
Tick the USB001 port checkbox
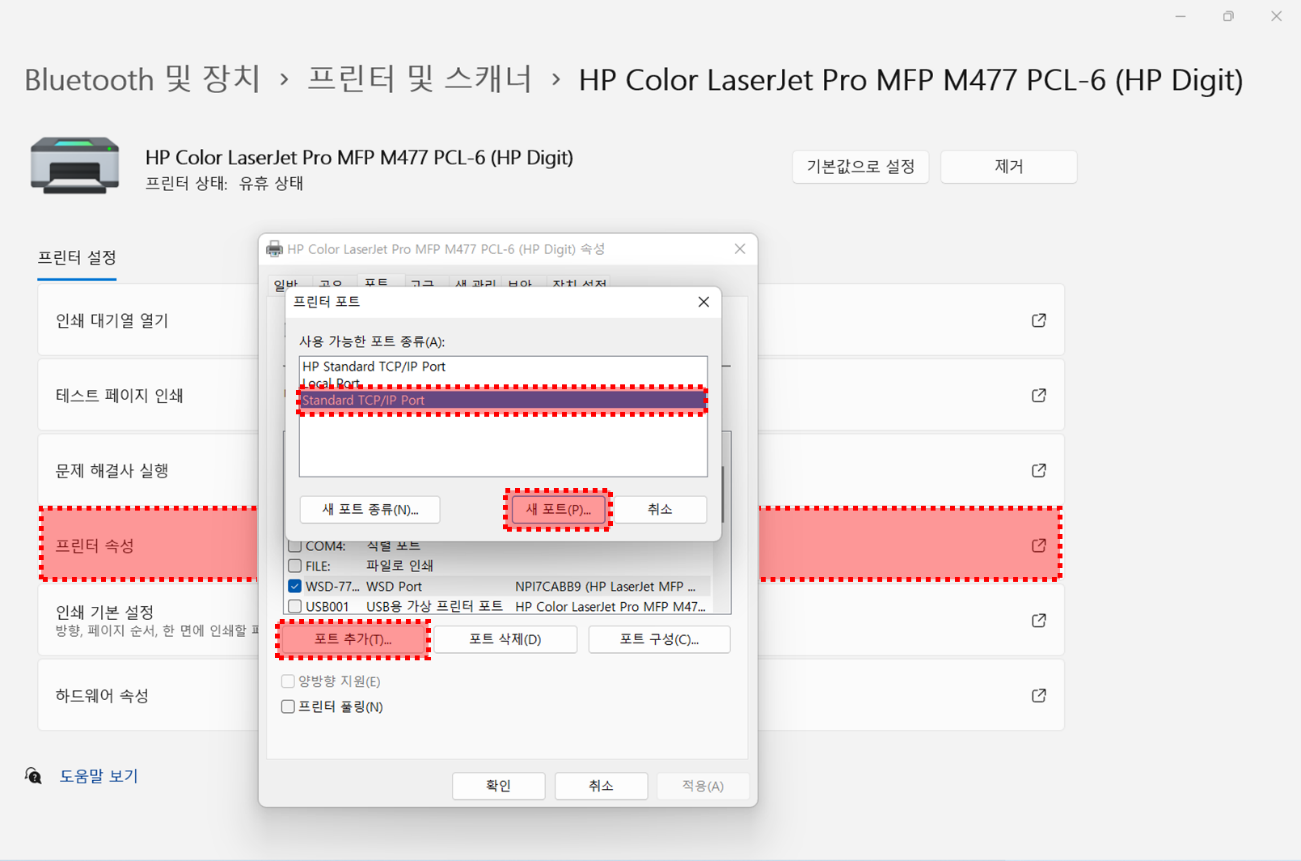pos(295,606)
